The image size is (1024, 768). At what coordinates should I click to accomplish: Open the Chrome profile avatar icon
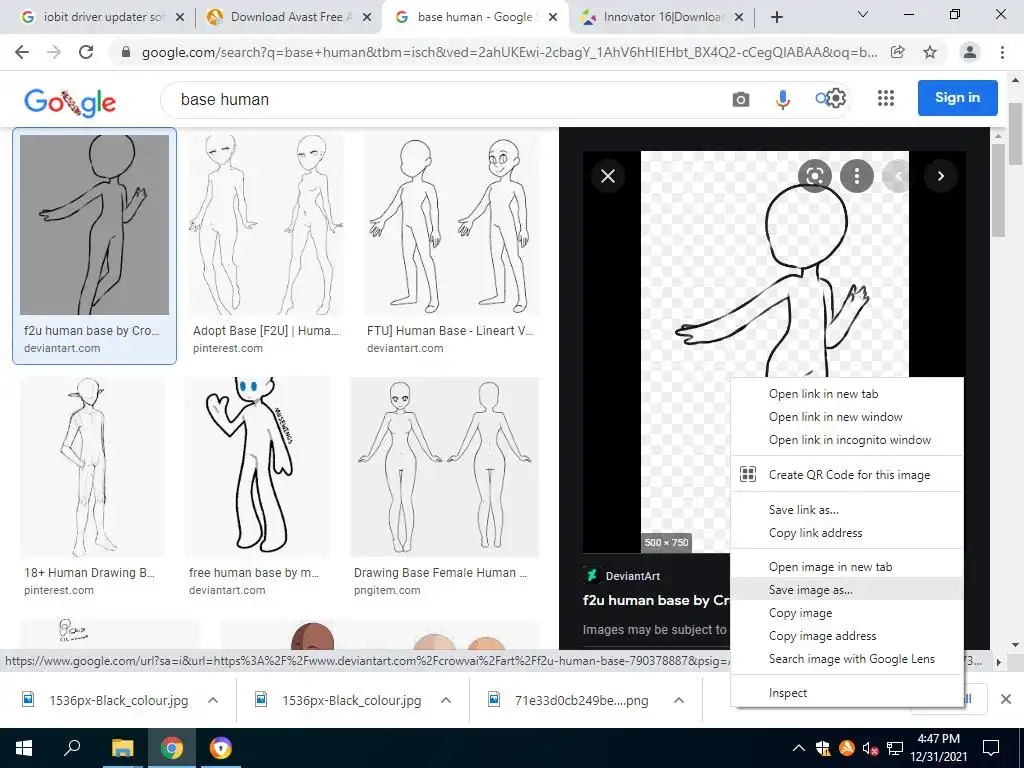[x=970, y=52]
